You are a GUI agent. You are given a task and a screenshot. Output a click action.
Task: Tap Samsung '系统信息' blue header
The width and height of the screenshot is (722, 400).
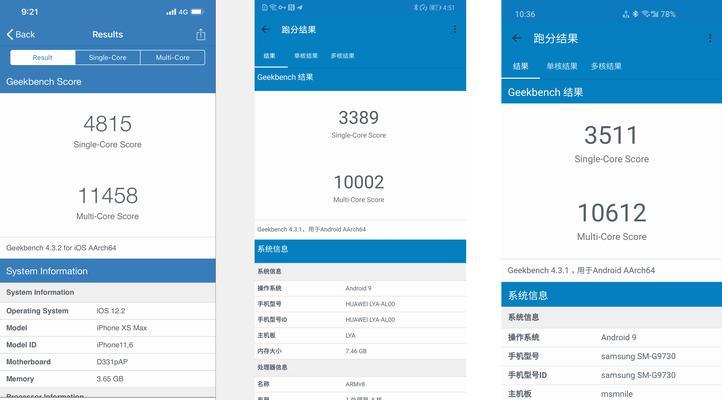[611, 295]
